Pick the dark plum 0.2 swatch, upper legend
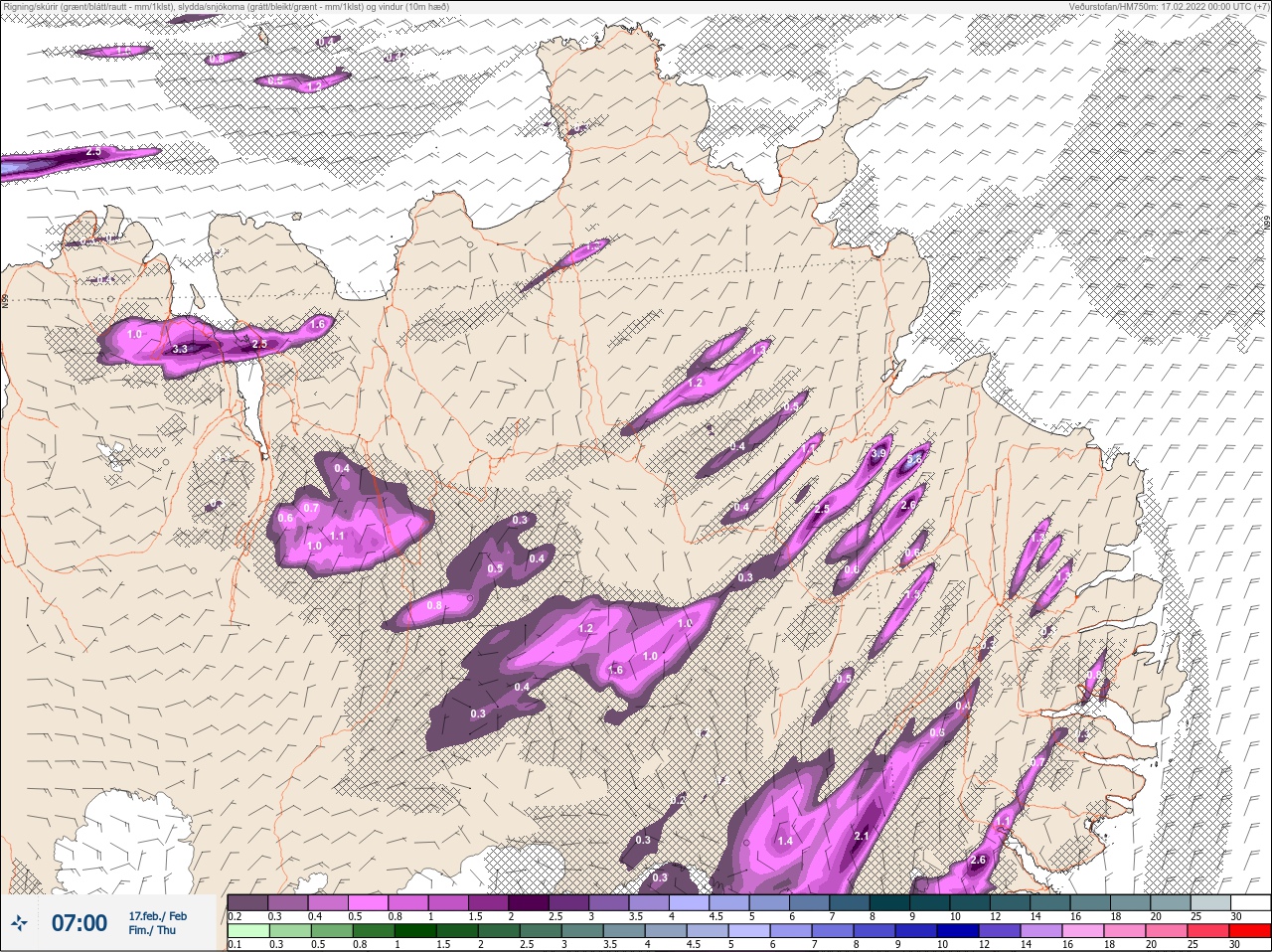 coord(247,902)
